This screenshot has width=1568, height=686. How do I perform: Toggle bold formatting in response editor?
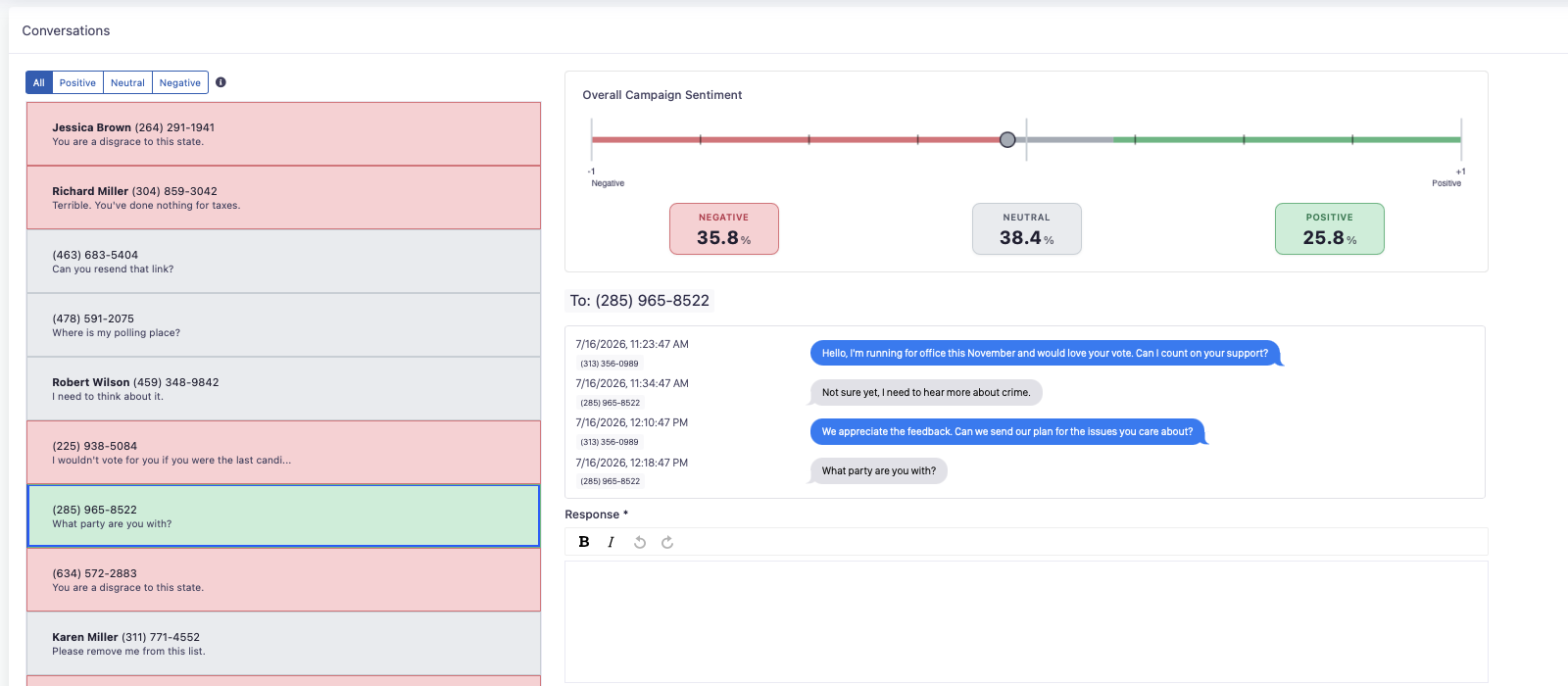[x=584, y=542]
